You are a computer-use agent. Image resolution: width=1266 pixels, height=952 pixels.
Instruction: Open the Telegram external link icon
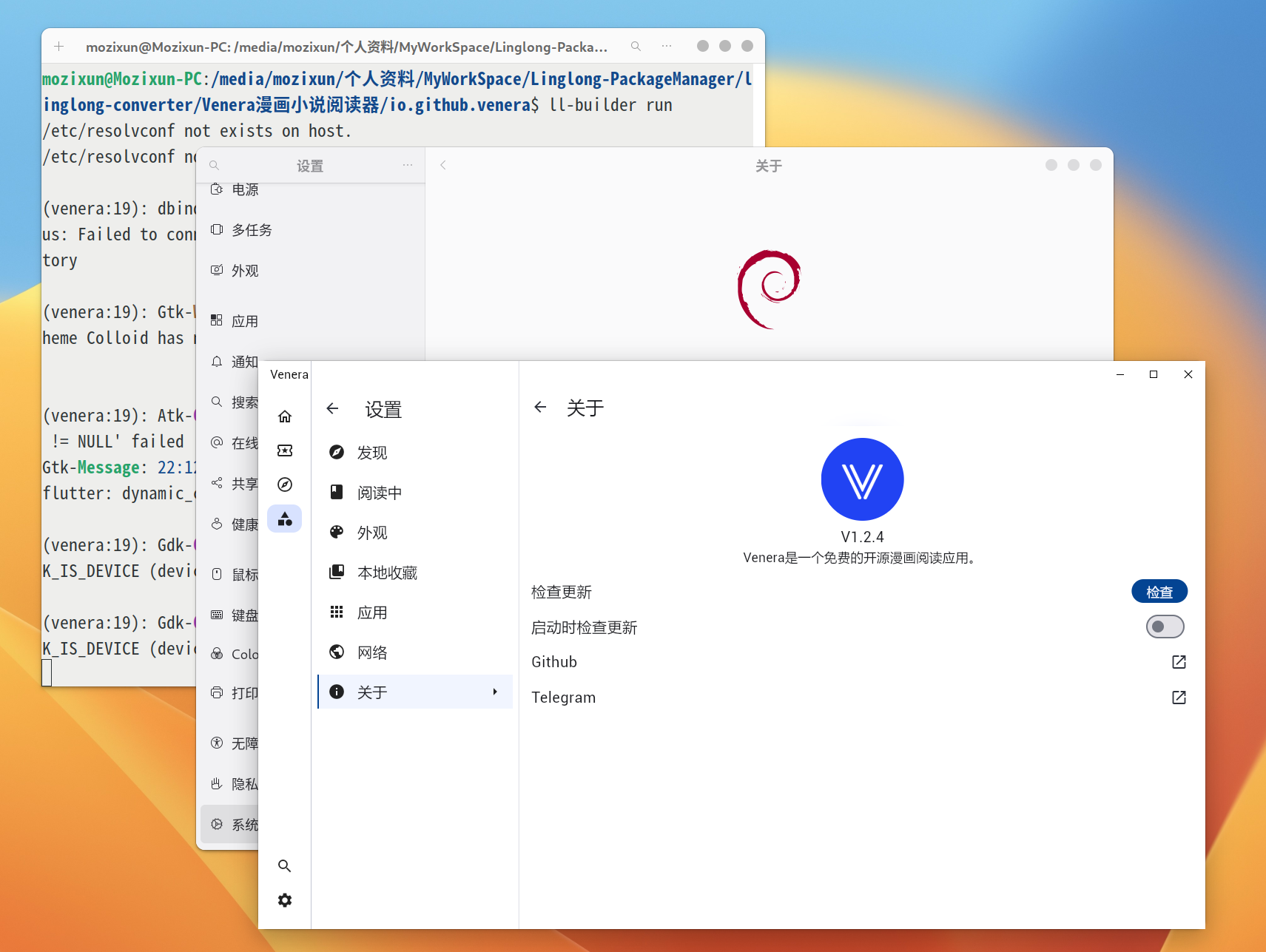1179,698
